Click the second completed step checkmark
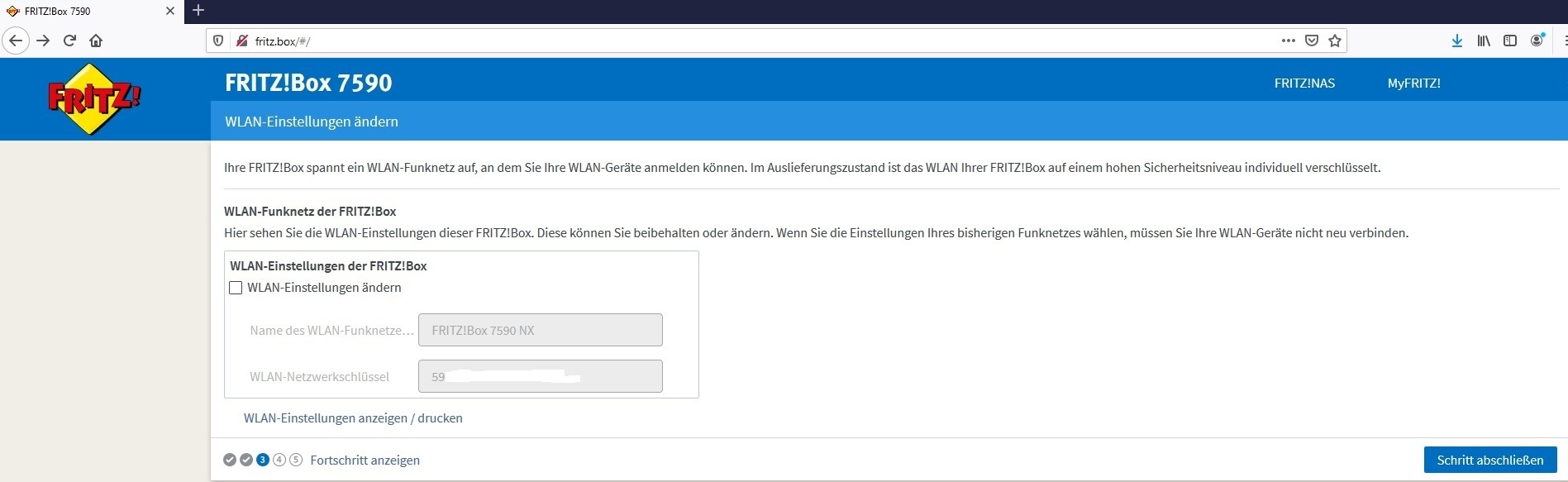 click(246, 460)
